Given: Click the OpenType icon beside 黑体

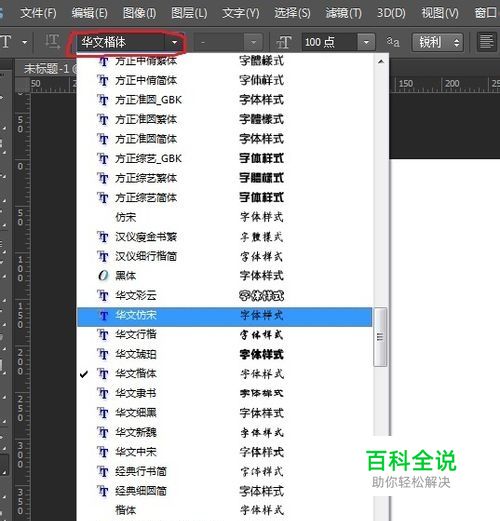Looking at the screenshot, I should [103, 276].
